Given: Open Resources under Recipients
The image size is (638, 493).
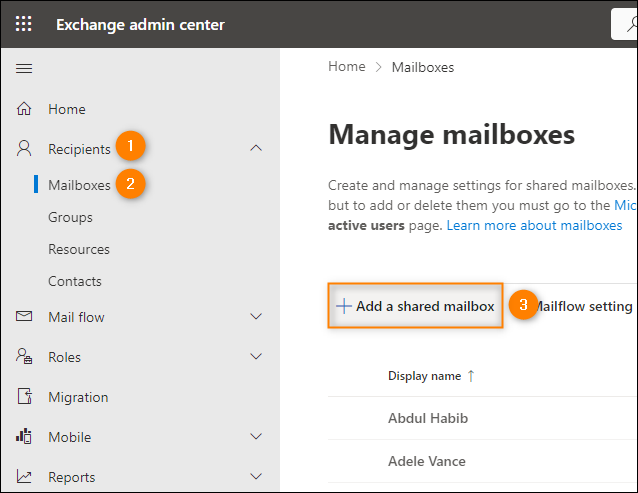Looking at the screenshot, I should [79, 249].
